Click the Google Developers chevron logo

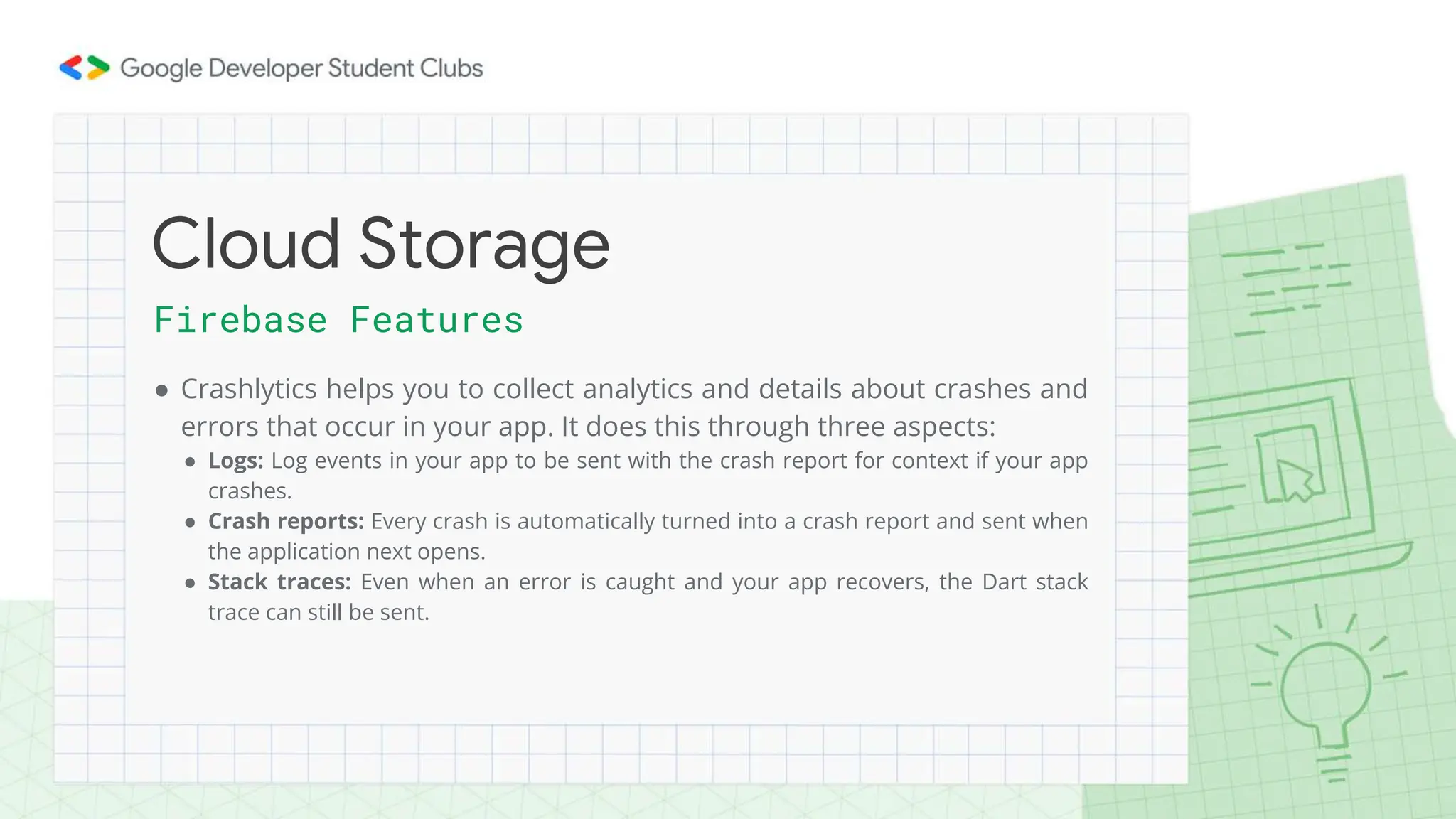point(85,68)
